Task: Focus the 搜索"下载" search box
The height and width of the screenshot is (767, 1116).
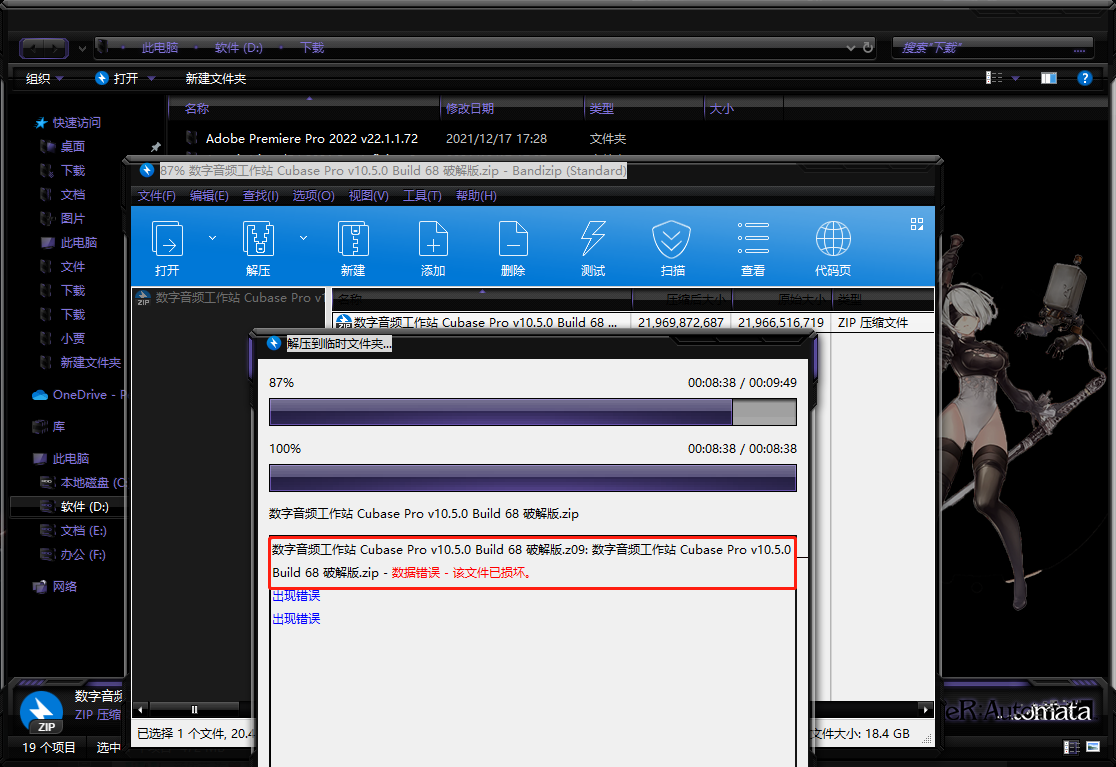Action: (x=991, y=48)
